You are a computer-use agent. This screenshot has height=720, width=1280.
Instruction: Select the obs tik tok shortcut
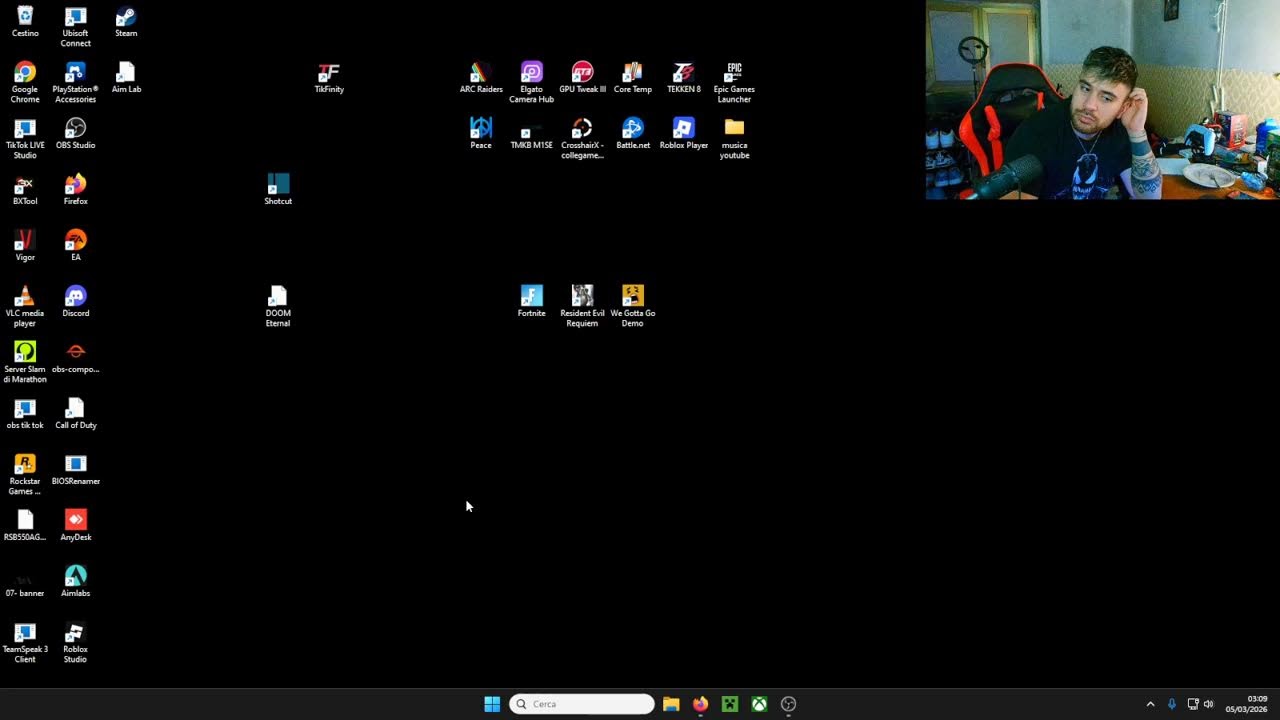click(25, 413)
